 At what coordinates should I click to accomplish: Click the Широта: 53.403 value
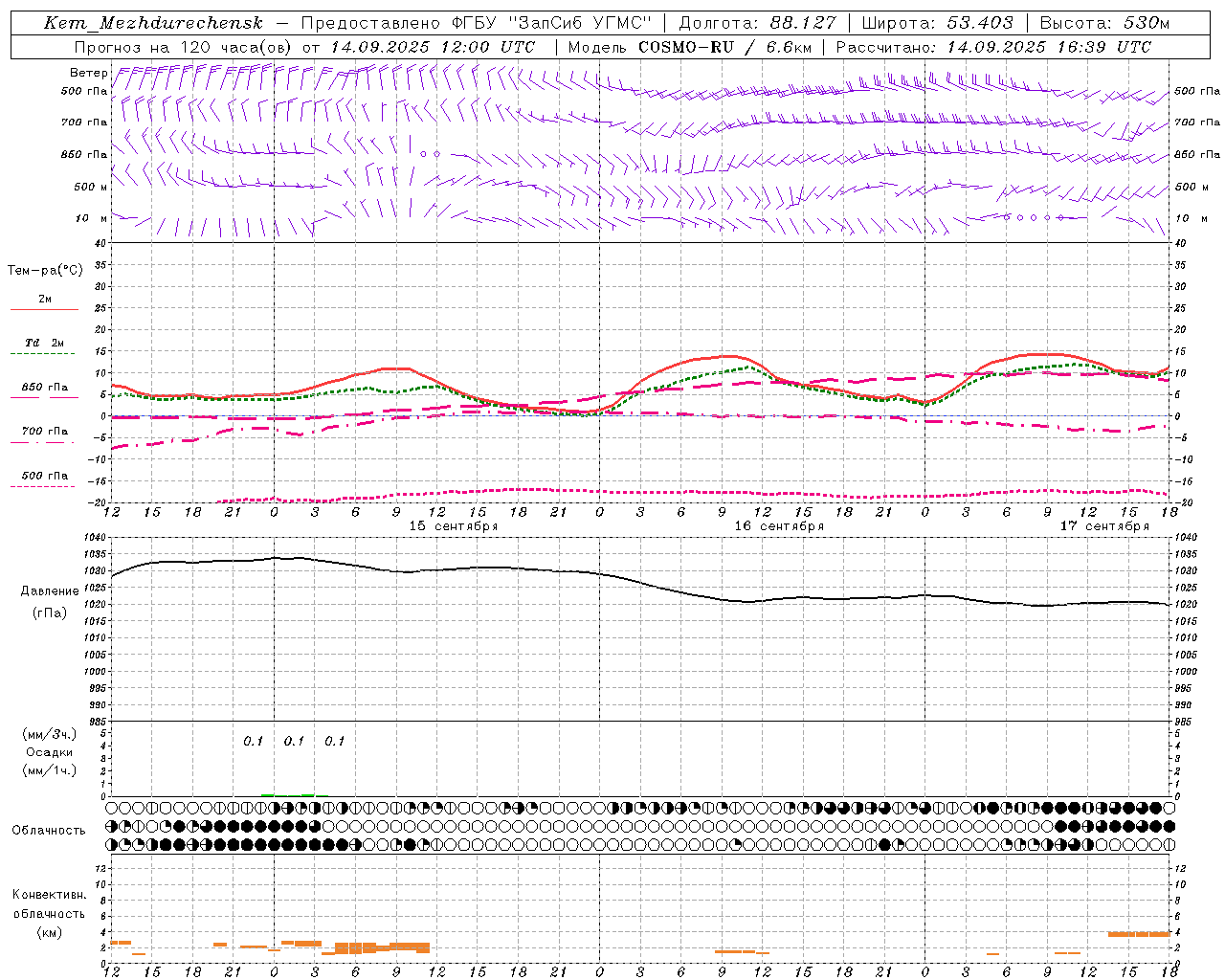pos(937,23)
